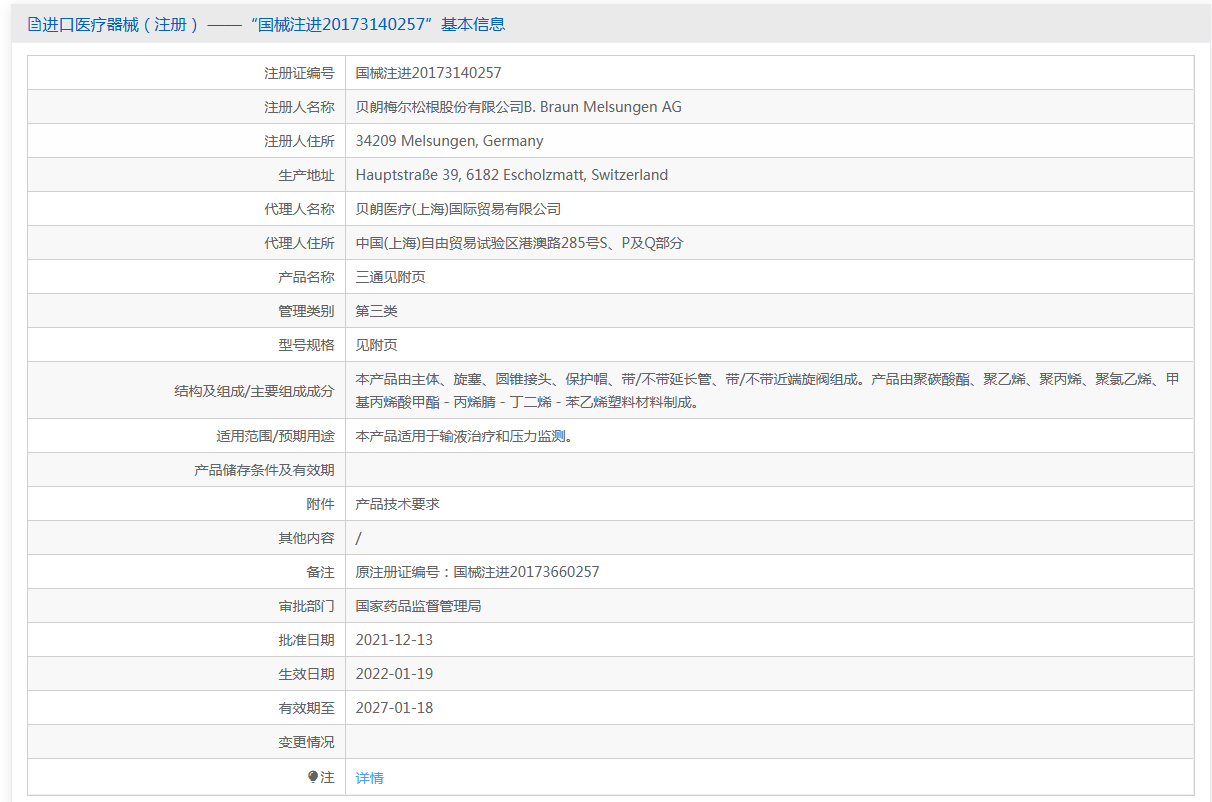Select approval date 2021-12-13
Viewport: 1212px width, 802px height.
(x=394, y=640)
